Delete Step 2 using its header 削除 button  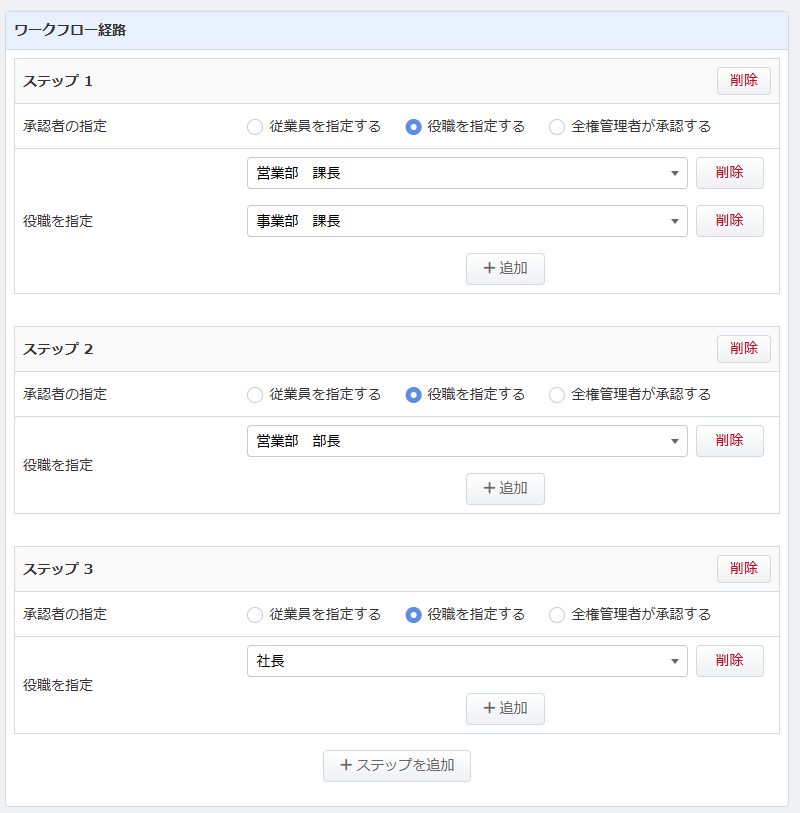(743, 349)
